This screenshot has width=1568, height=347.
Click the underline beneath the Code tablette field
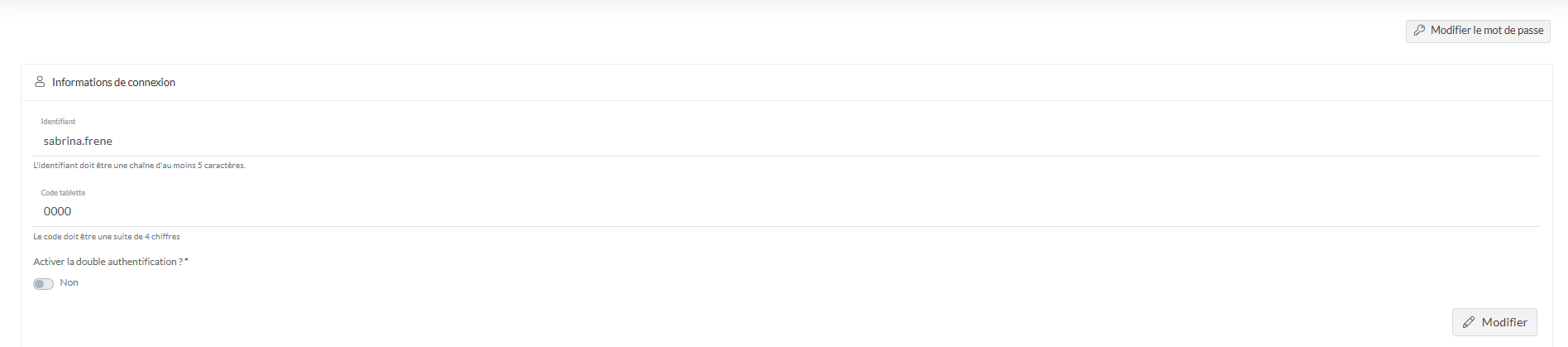pyautogui.click(x=786, y=226)
